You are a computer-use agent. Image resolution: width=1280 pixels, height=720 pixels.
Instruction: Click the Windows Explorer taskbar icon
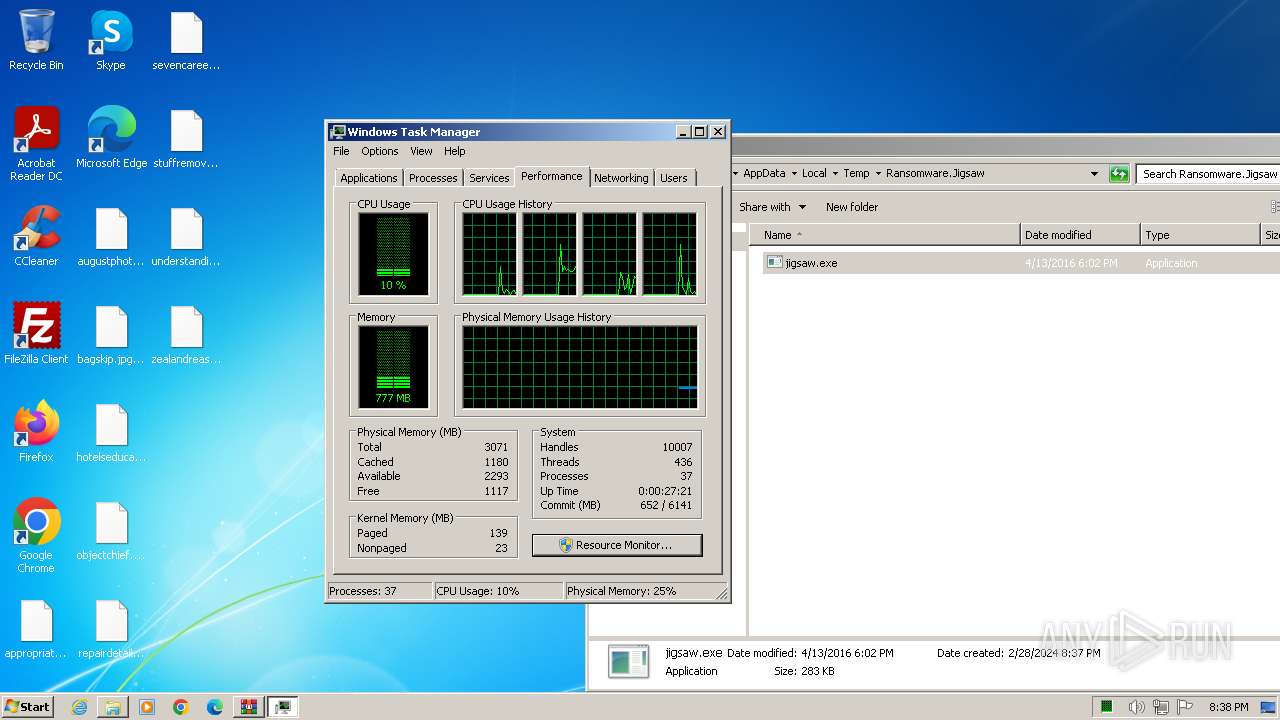tap(113, 707)
